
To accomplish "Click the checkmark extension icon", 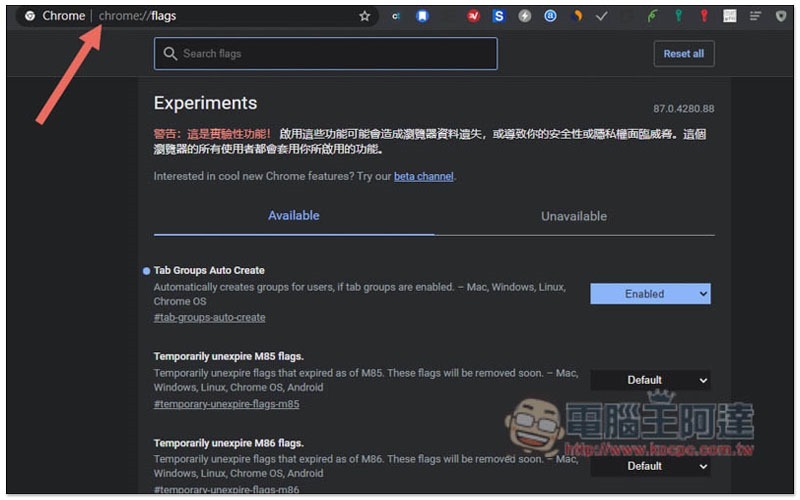I will click(x=602, y=16).
